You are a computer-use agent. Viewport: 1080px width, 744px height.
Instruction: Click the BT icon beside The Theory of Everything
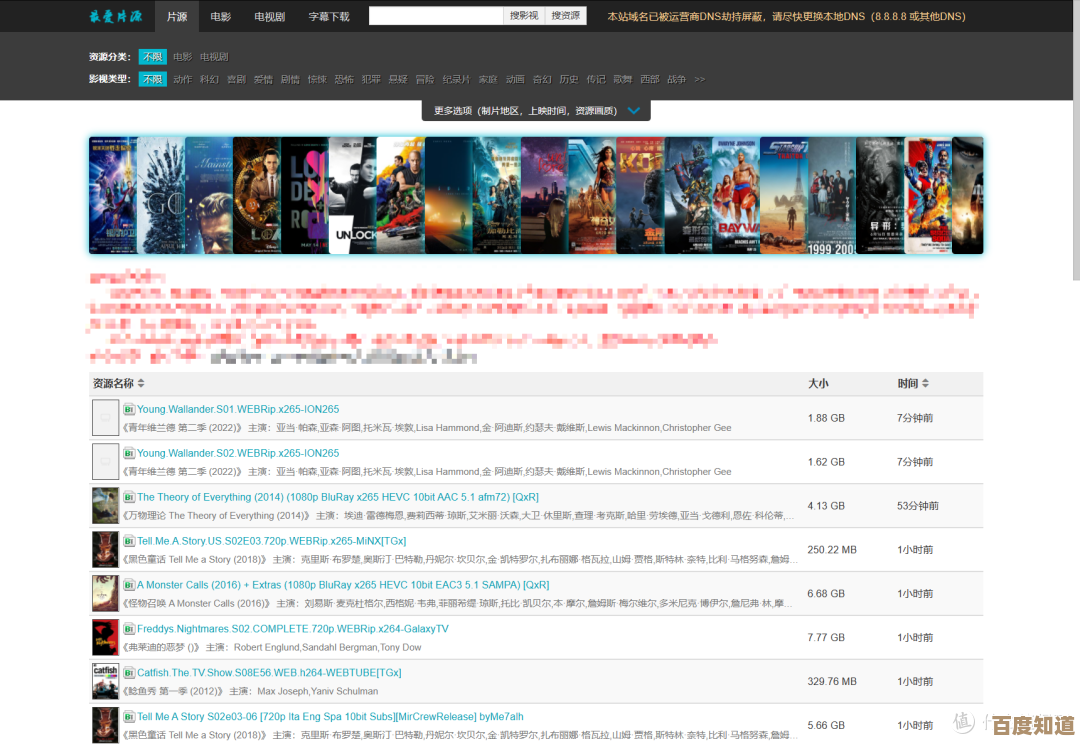tap(129, 497)
